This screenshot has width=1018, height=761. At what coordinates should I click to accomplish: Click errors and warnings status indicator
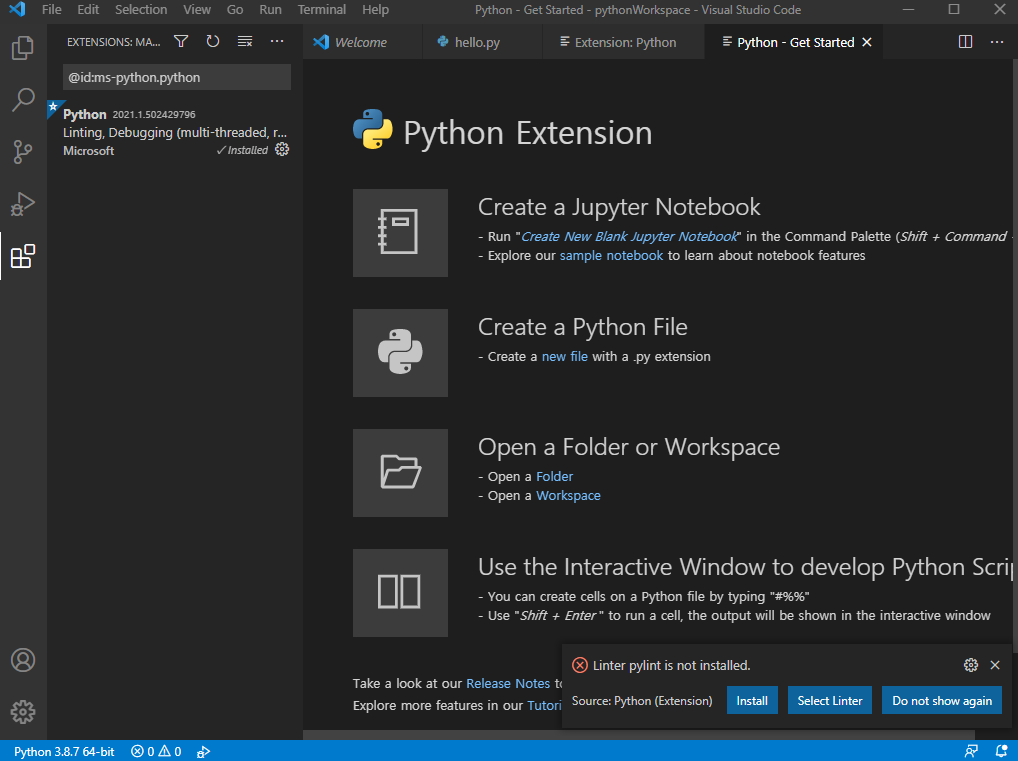coord(156,751)
